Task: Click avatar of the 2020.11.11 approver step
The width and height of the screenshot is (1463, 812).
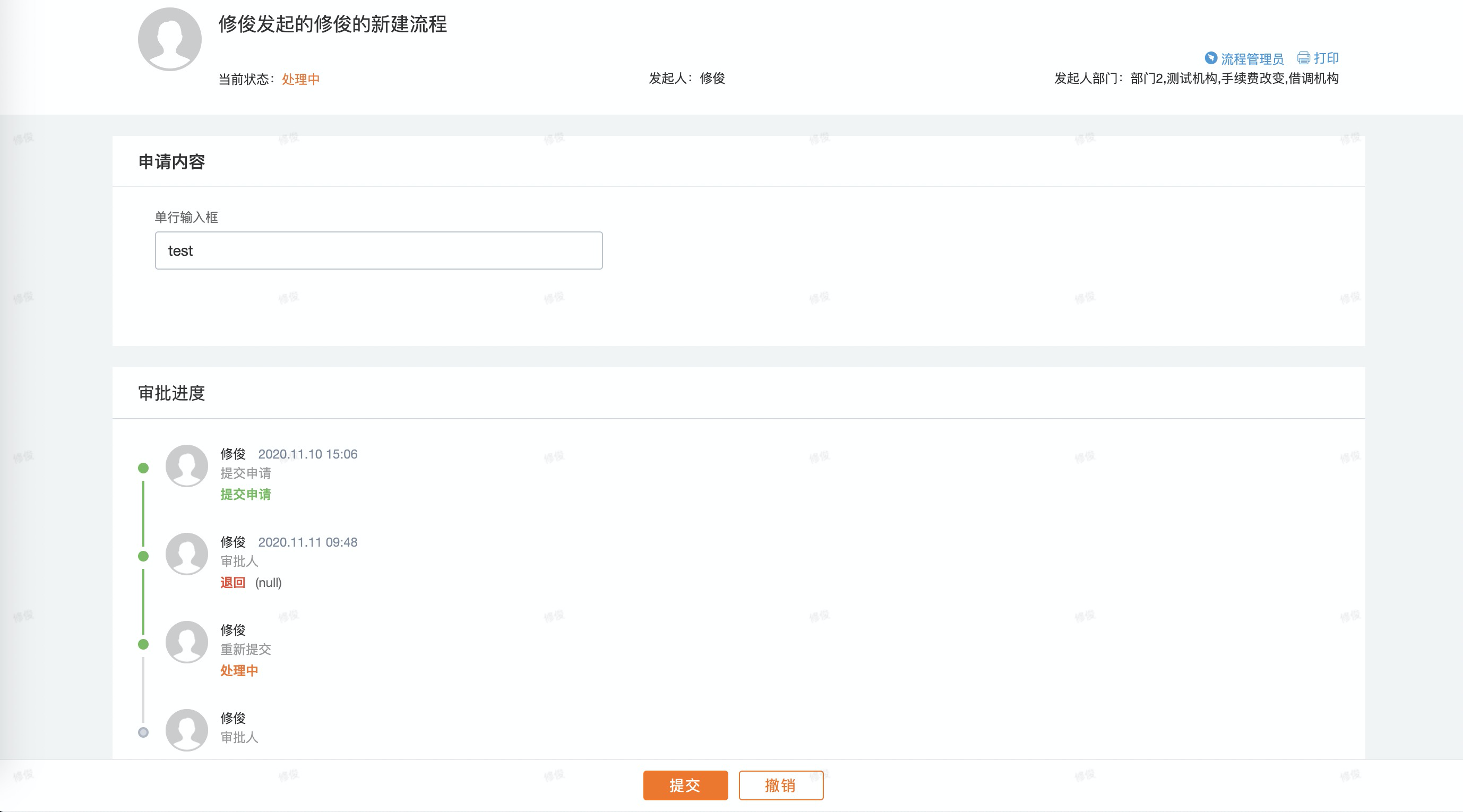Action: pos(187,554)
